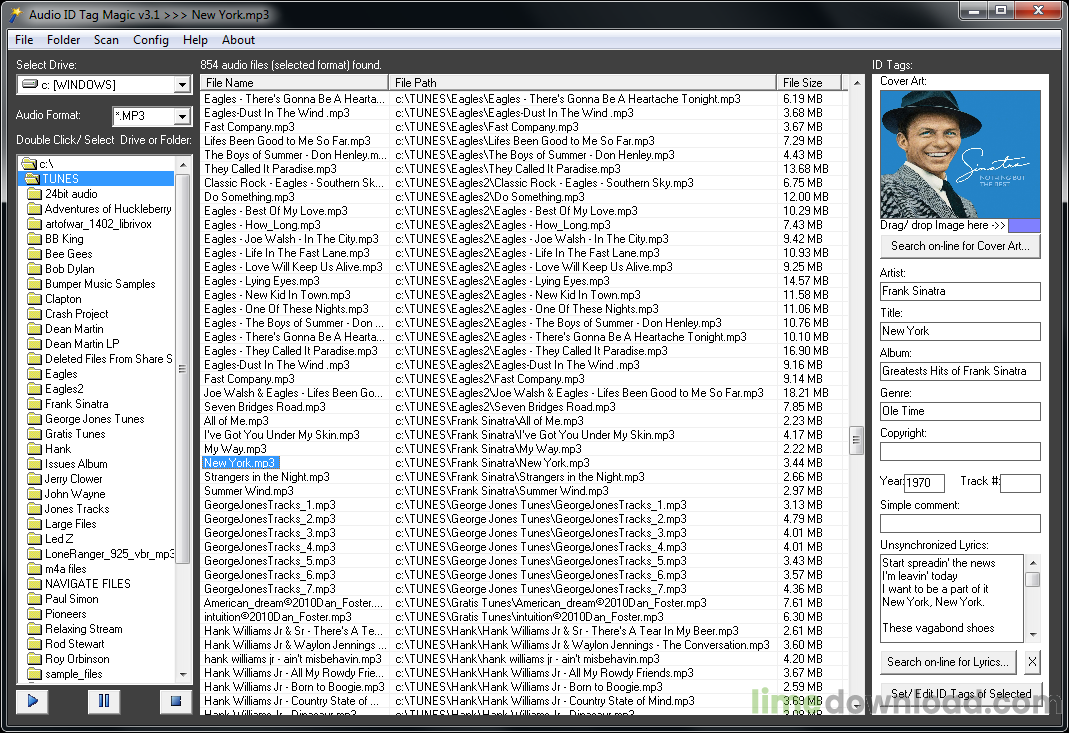1069x733 pixels.
Task: Click the blue drag-drop image swatch
Action: click(x=1024, y=226)
